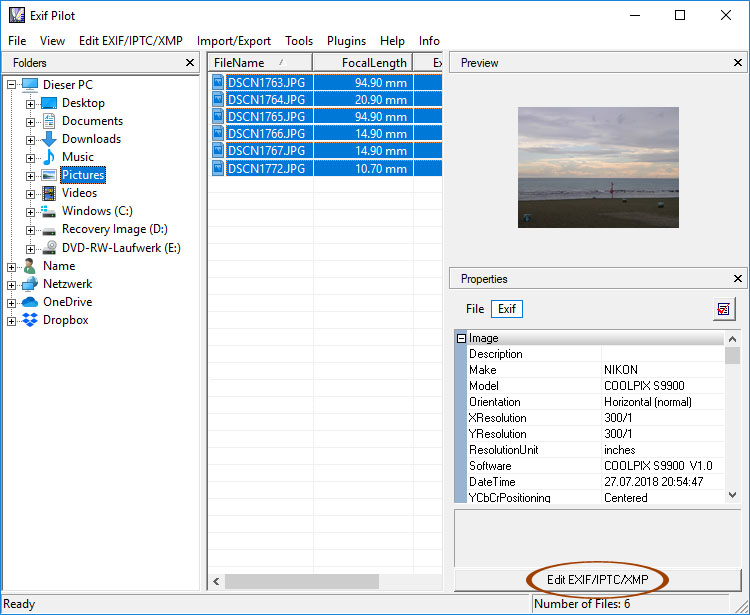Select the Dieser PC computer icon

pyautogui.click(x=30, y=85)
